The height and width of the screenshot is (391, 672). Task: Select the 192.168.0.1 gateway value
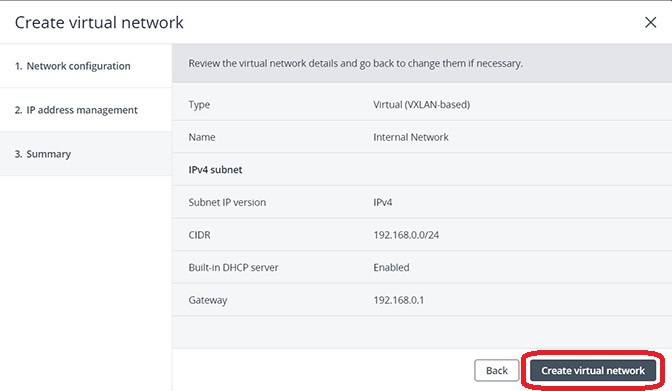coord(399,300)
